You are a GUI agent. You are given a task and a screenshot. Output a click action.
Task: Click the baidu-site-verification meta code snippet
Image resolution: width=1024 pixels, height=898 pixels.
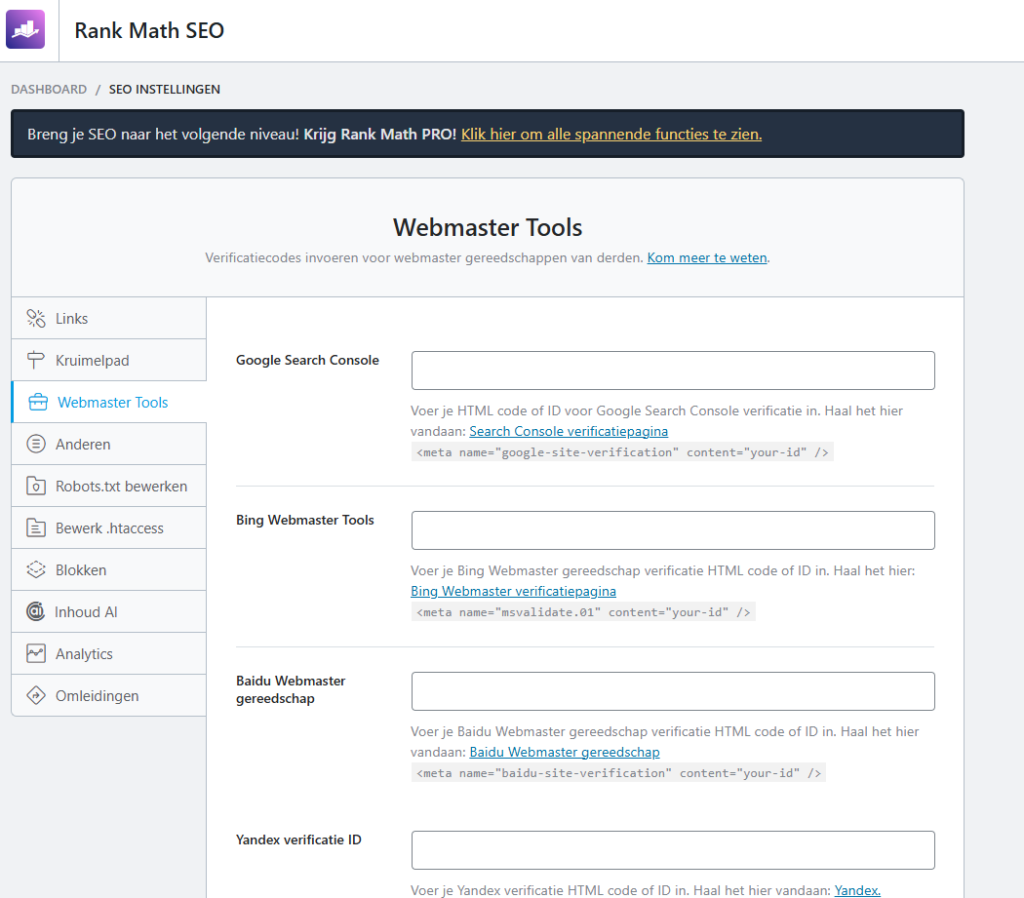tap(618, 773)
